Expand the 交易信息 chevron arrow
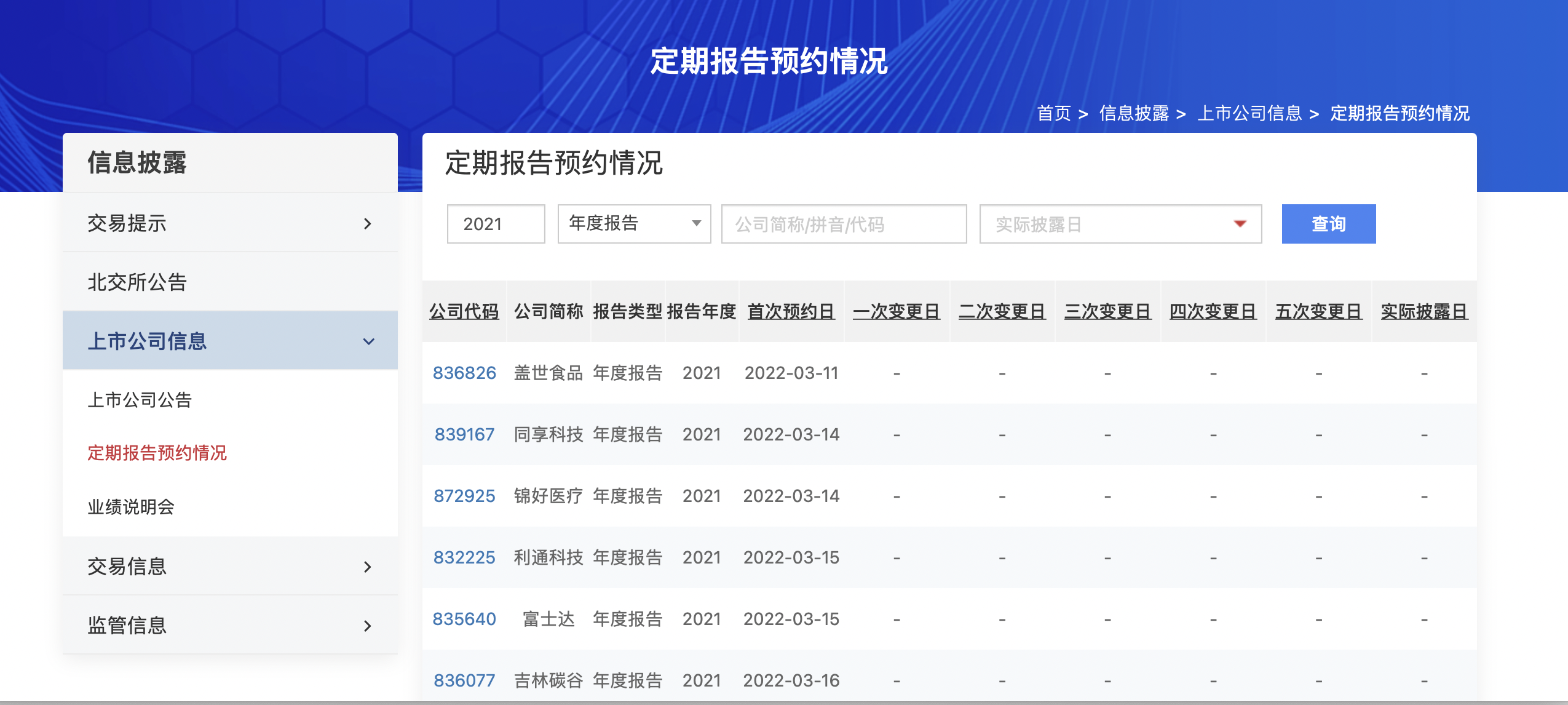The width and height of the screenshot is (1568, 705). coord(368,567)
